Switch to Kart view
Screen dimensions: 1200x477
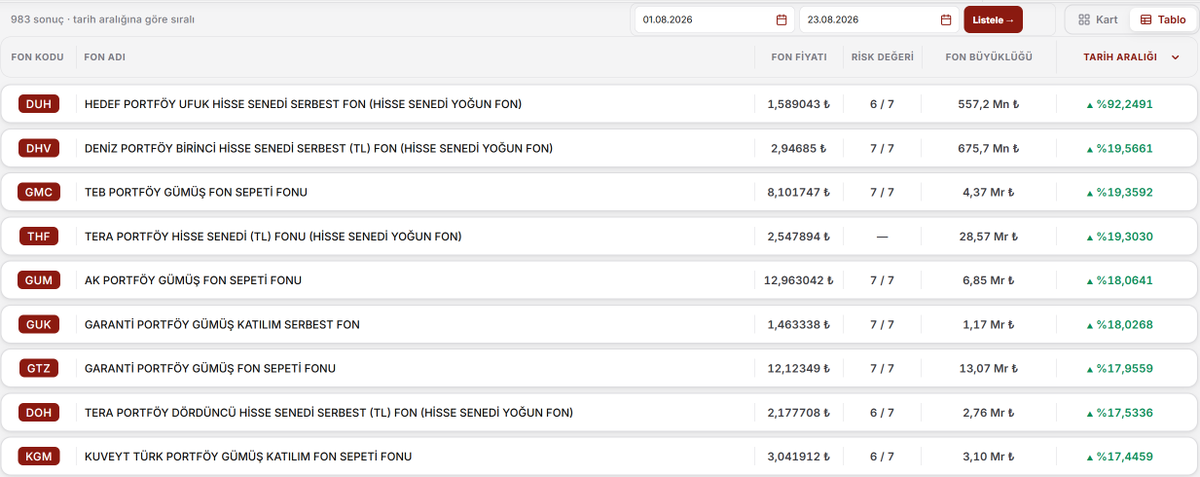(x=1098, y=20)
